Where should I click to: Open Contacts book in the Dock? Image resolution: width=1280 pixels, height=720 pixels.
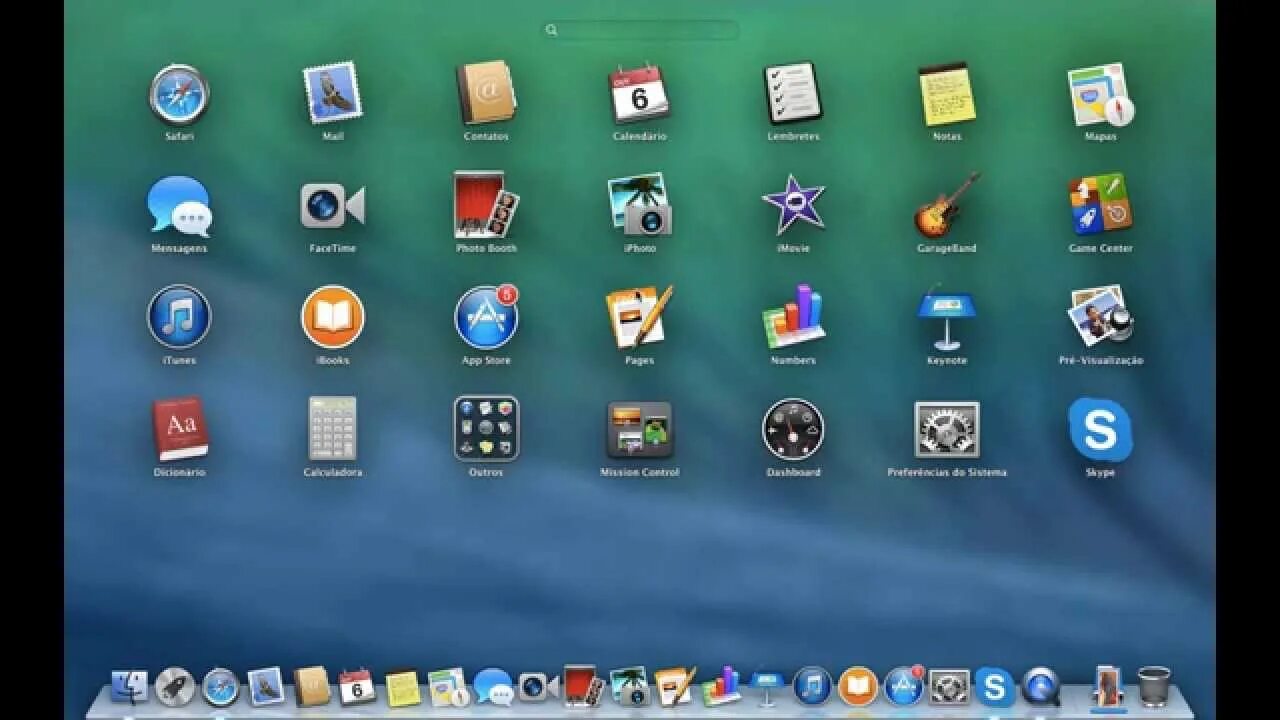point(312,687)
